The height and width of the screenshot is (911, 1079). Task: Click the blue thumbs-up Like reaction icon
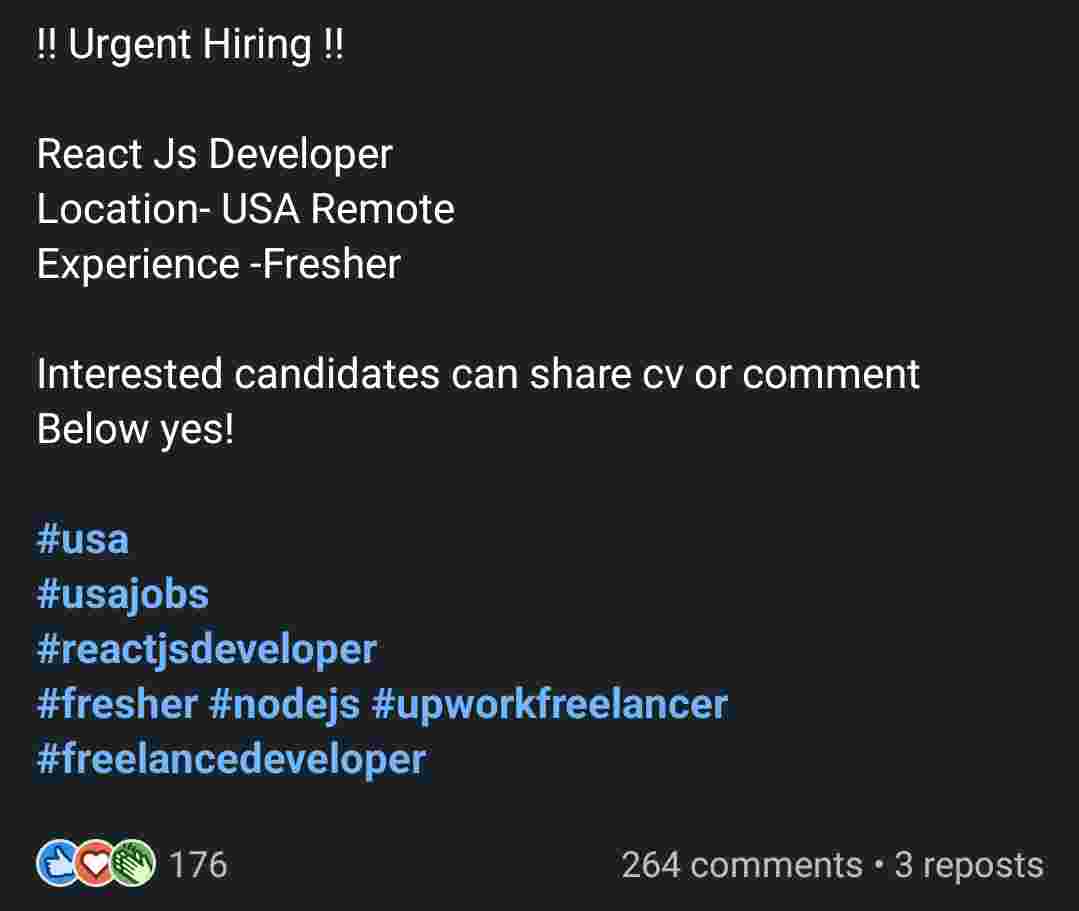pos(56,863)
